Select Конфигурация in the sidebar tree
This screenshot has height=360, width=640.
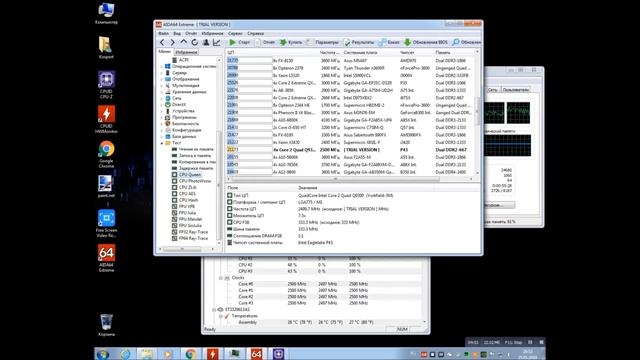click(187, 130)
